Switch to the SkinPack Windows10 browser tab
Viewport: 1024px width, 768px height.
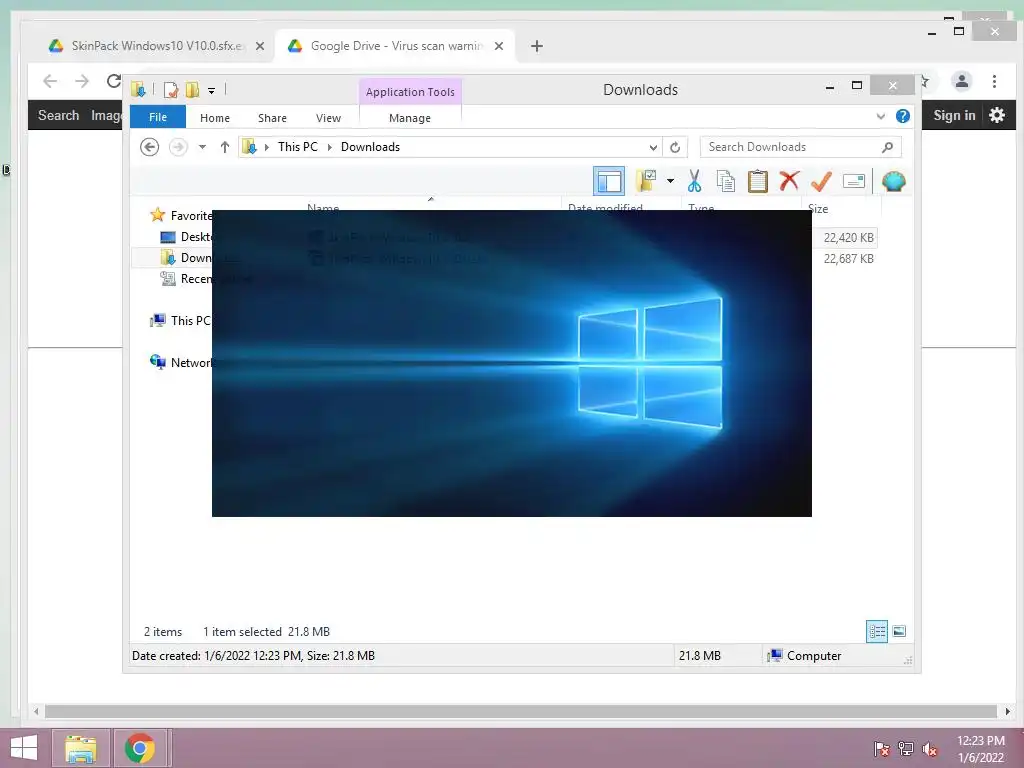[157, 46]
